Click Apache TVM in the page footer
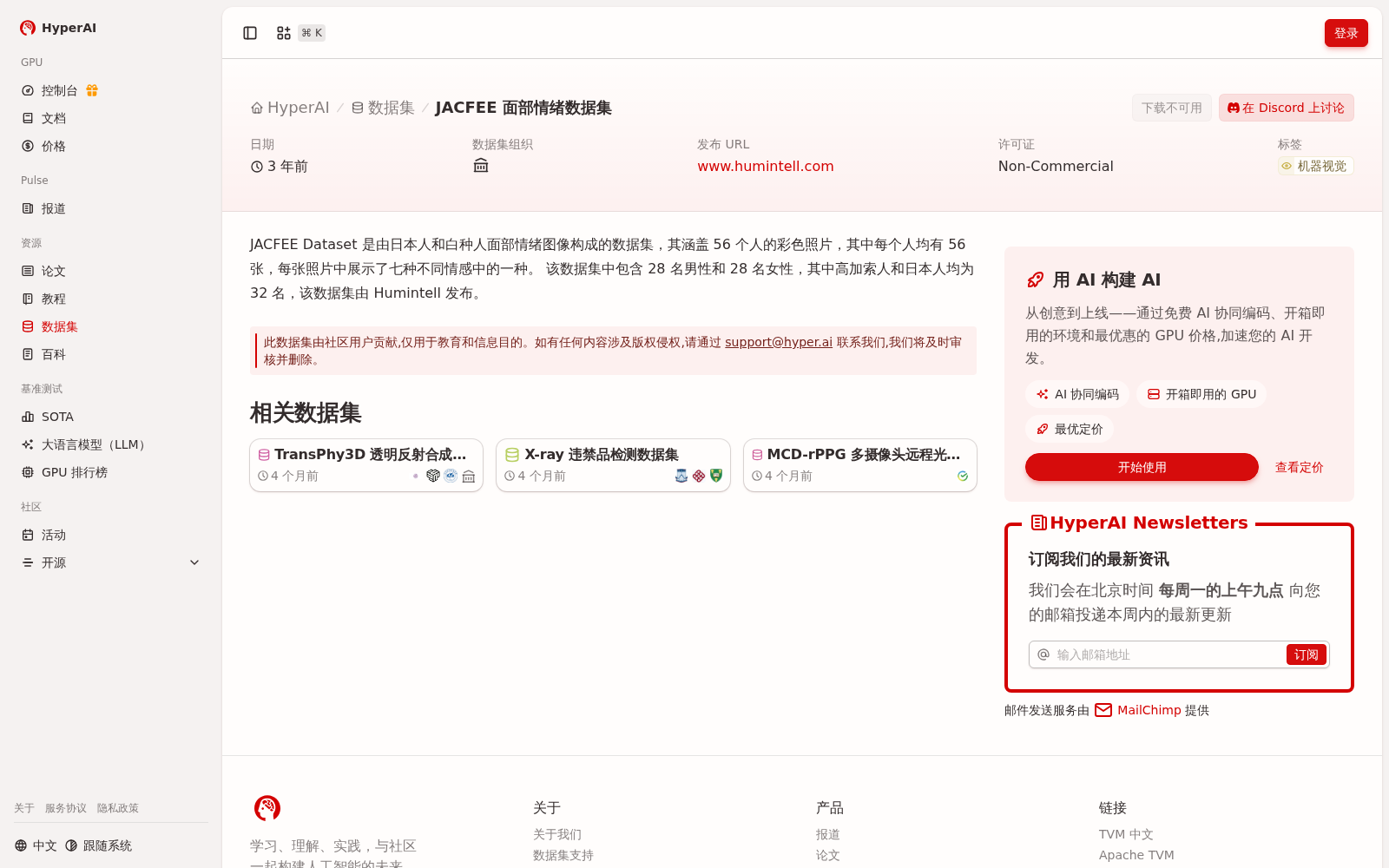The width and height of the screenshot is (1389, 868). [1136, 855]
